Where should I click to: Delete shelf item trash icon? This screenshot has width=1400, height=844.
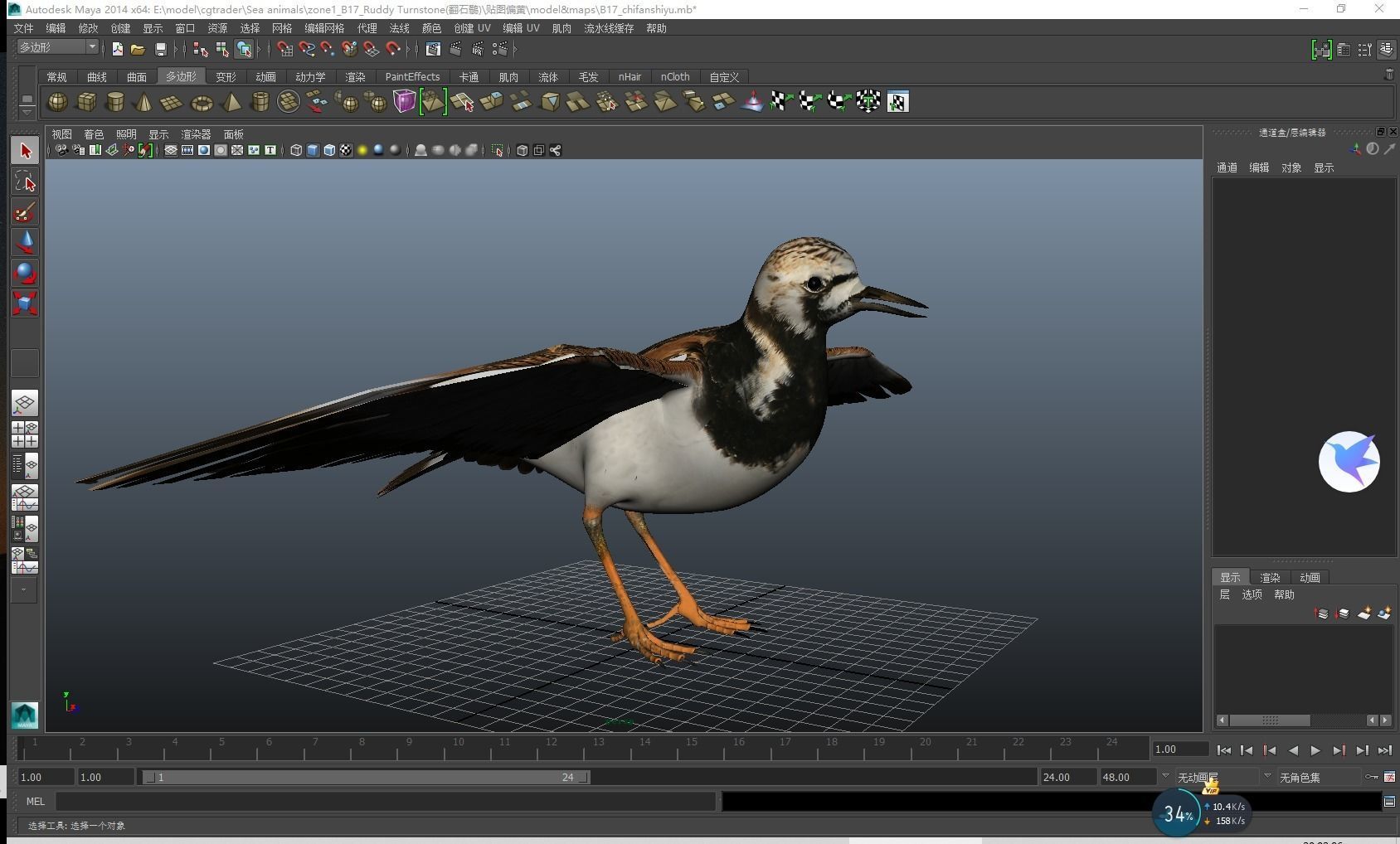(1389, 75)
